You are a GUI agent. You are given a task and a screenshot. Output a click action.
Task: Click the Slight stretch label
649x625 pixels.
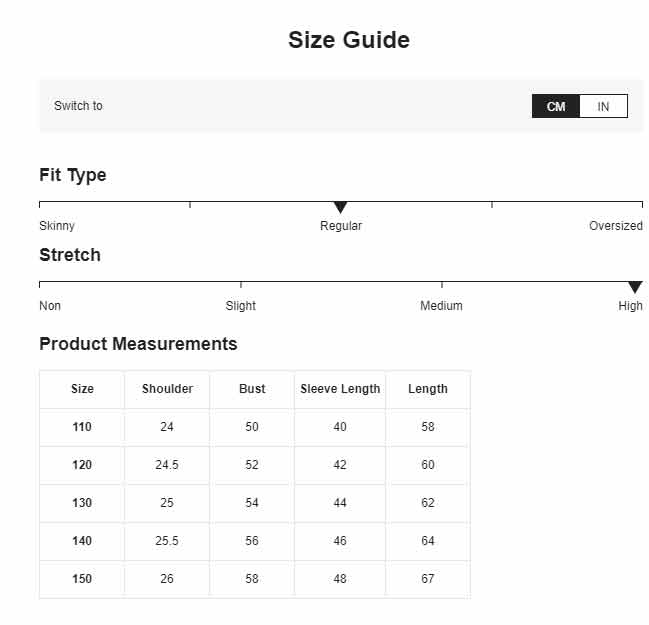[x=240, y=306]
